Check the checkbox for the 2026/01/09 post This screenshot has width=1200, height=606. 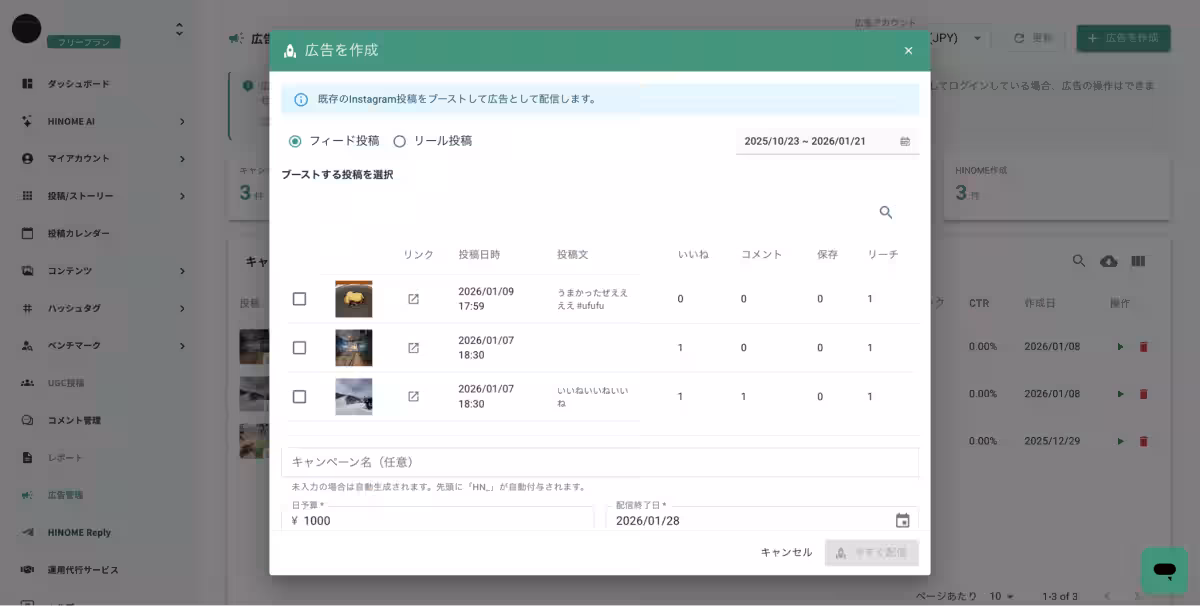coord(299,297)
